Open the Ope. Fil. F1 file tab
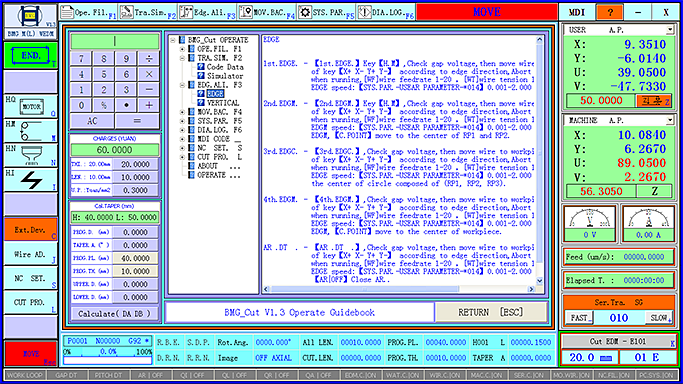The image size is (683, 384). click(88, 12)
